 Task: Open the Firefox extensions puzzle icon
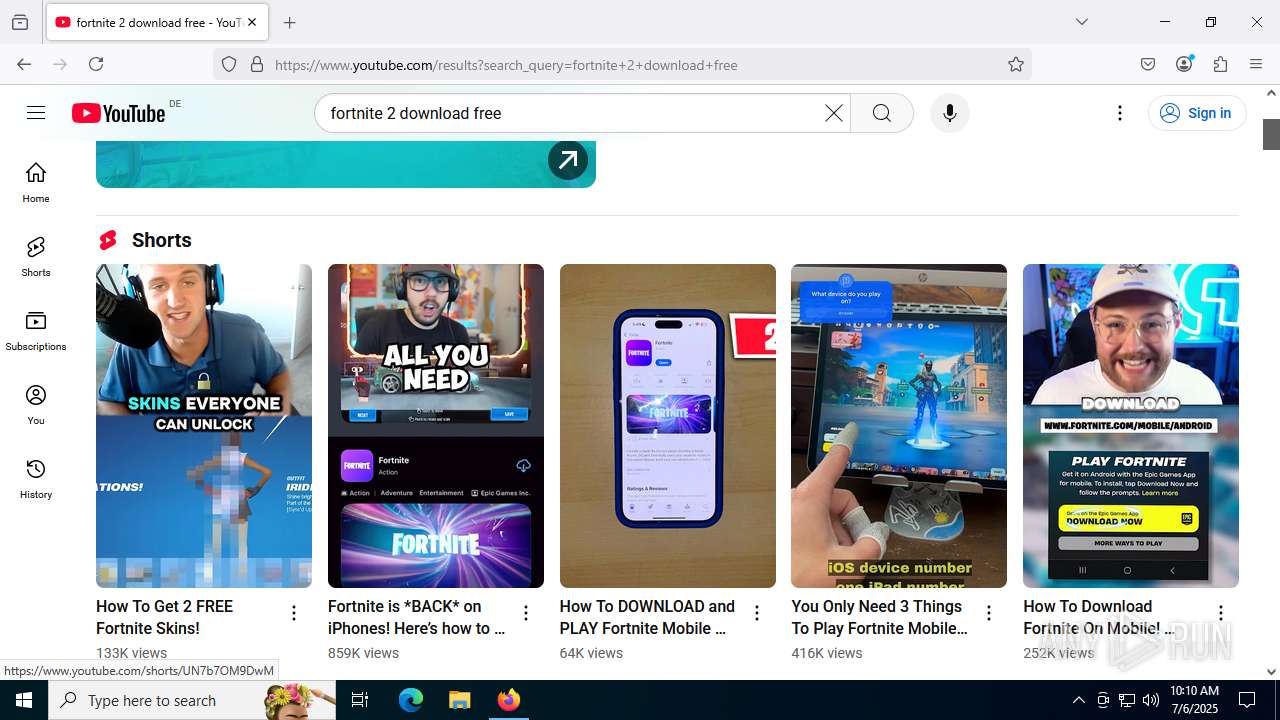click(x=1220, y=64)
